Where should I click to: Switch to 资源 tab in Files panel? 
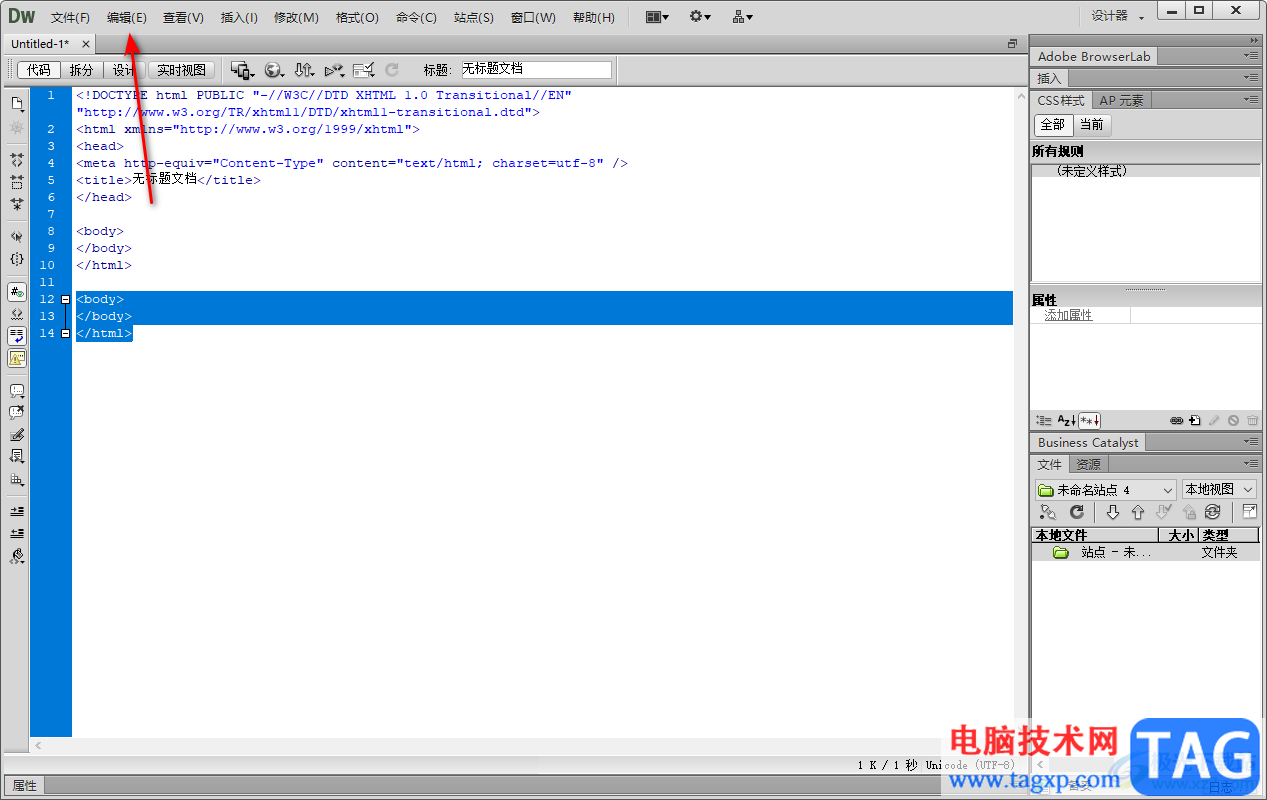coord(1089,464)
